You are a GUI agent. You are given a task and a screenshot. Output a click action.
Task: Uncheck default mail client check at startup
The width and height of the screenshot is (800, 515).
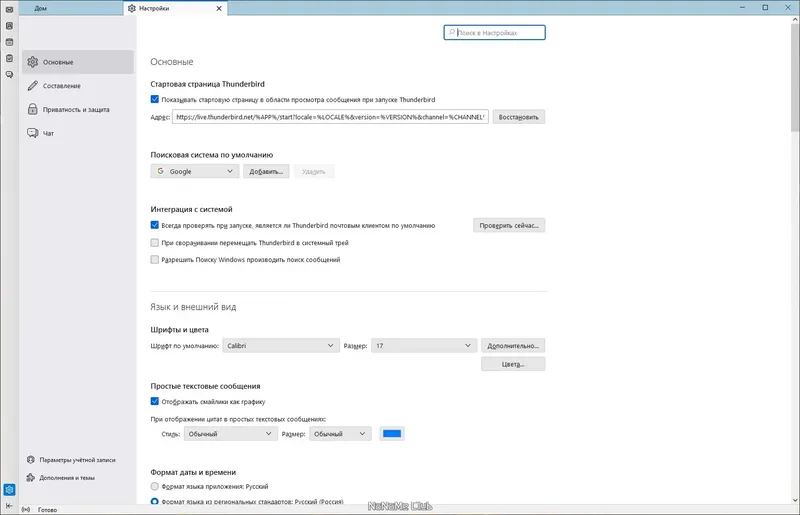pyautogui.click(x=155, y=225)
